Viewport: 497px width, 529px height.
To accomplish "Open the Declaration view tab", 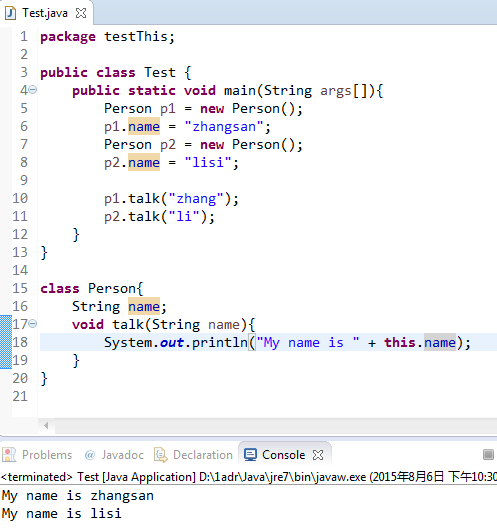I will pyautogui.click(x=193, y=455).
